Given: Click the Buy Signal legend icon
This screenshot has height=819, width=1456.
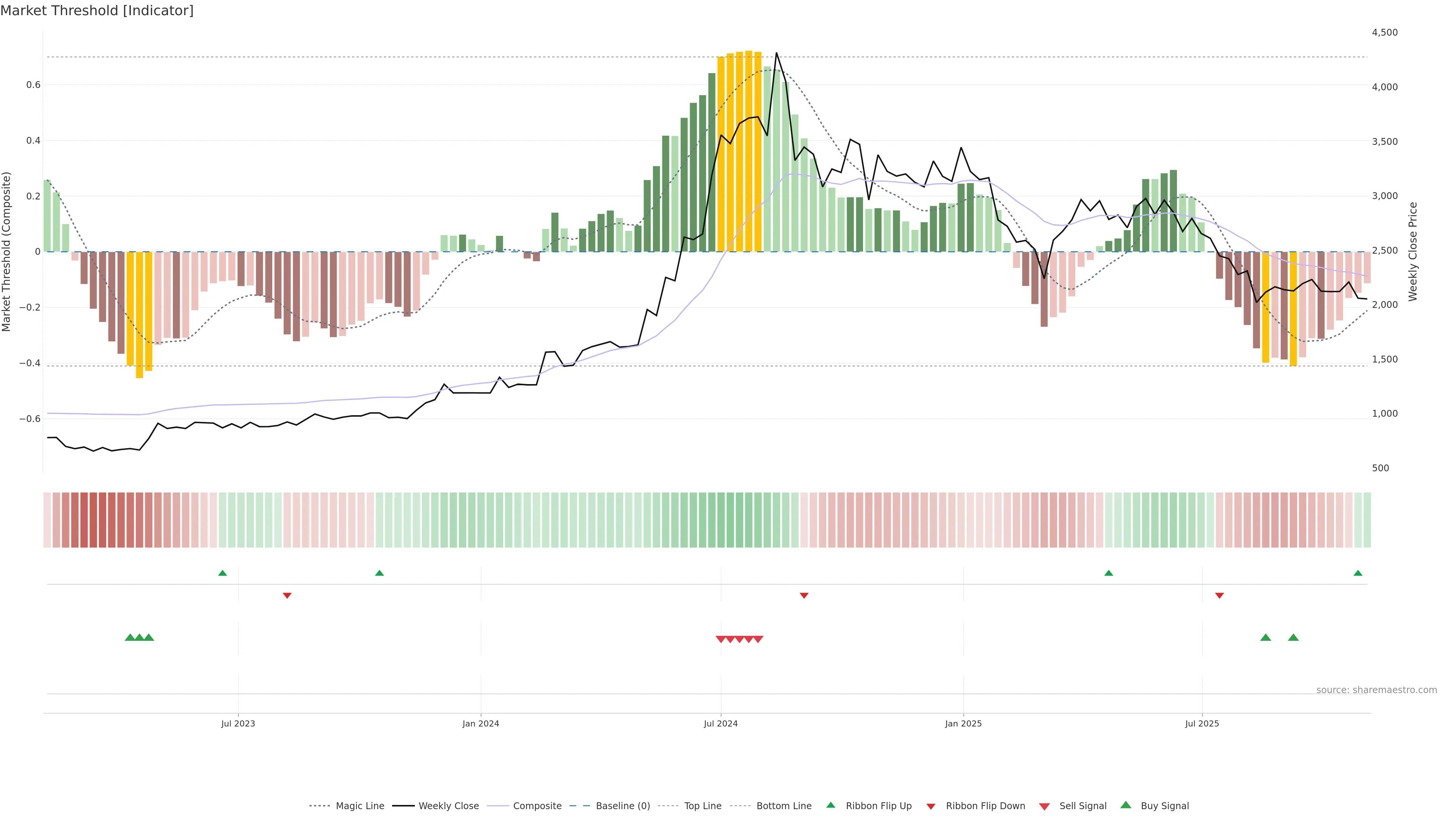Looking at the screenshot, I should pos(1126,805).
